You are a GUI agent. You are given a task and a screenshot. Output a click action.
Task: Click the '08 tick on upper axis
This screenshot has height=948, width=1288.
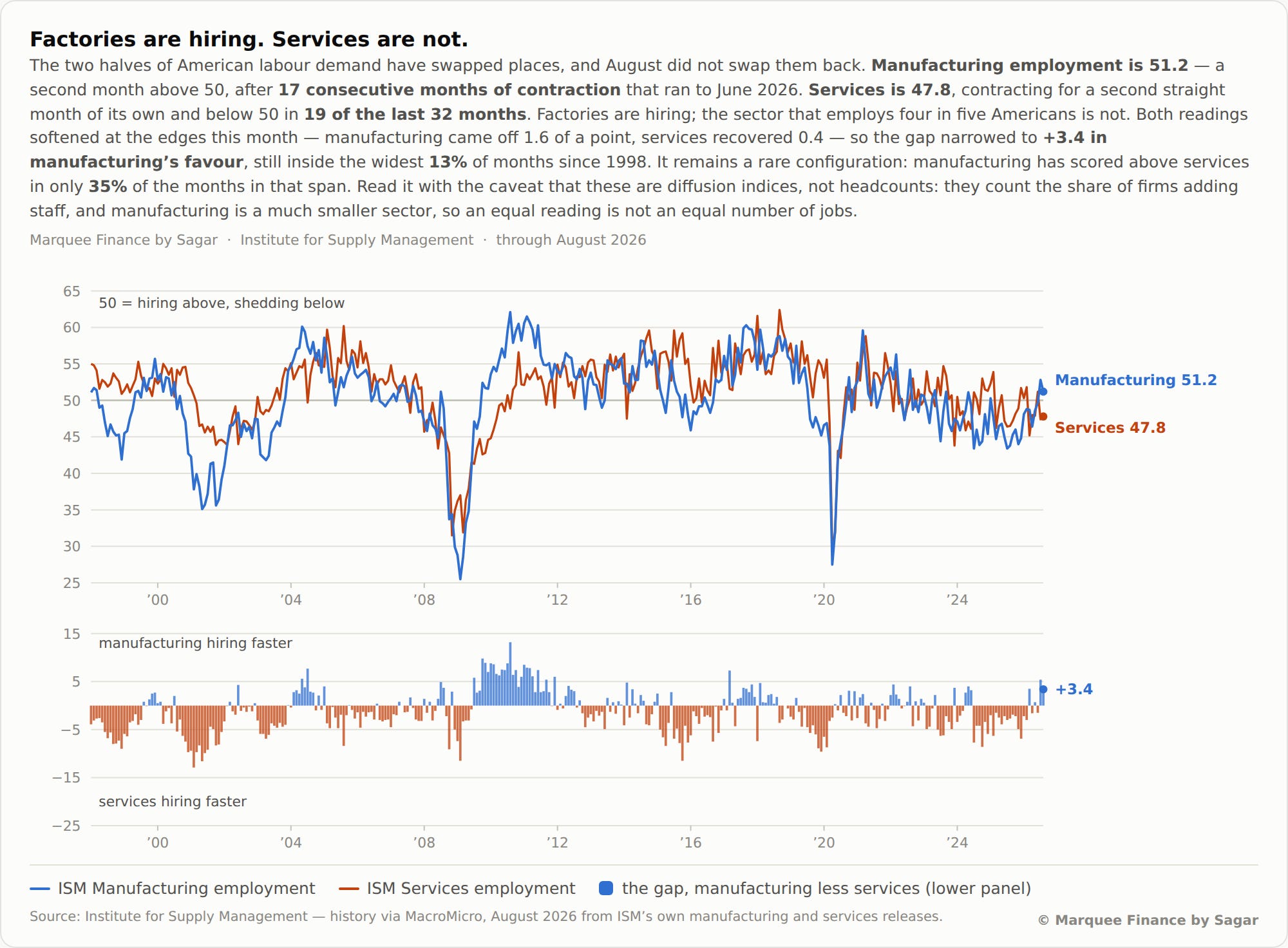424,600
